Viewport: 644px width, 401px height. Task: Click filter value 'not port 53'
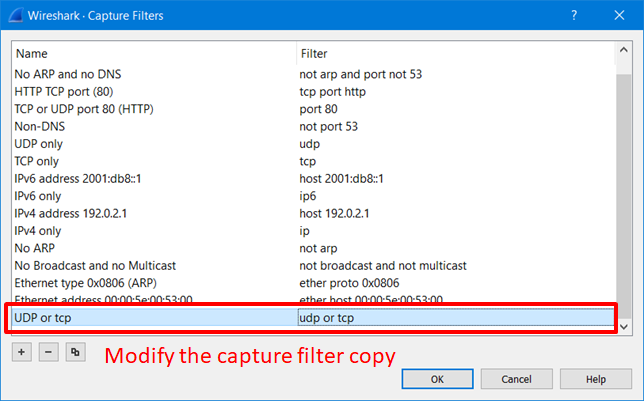pos(329,126)
